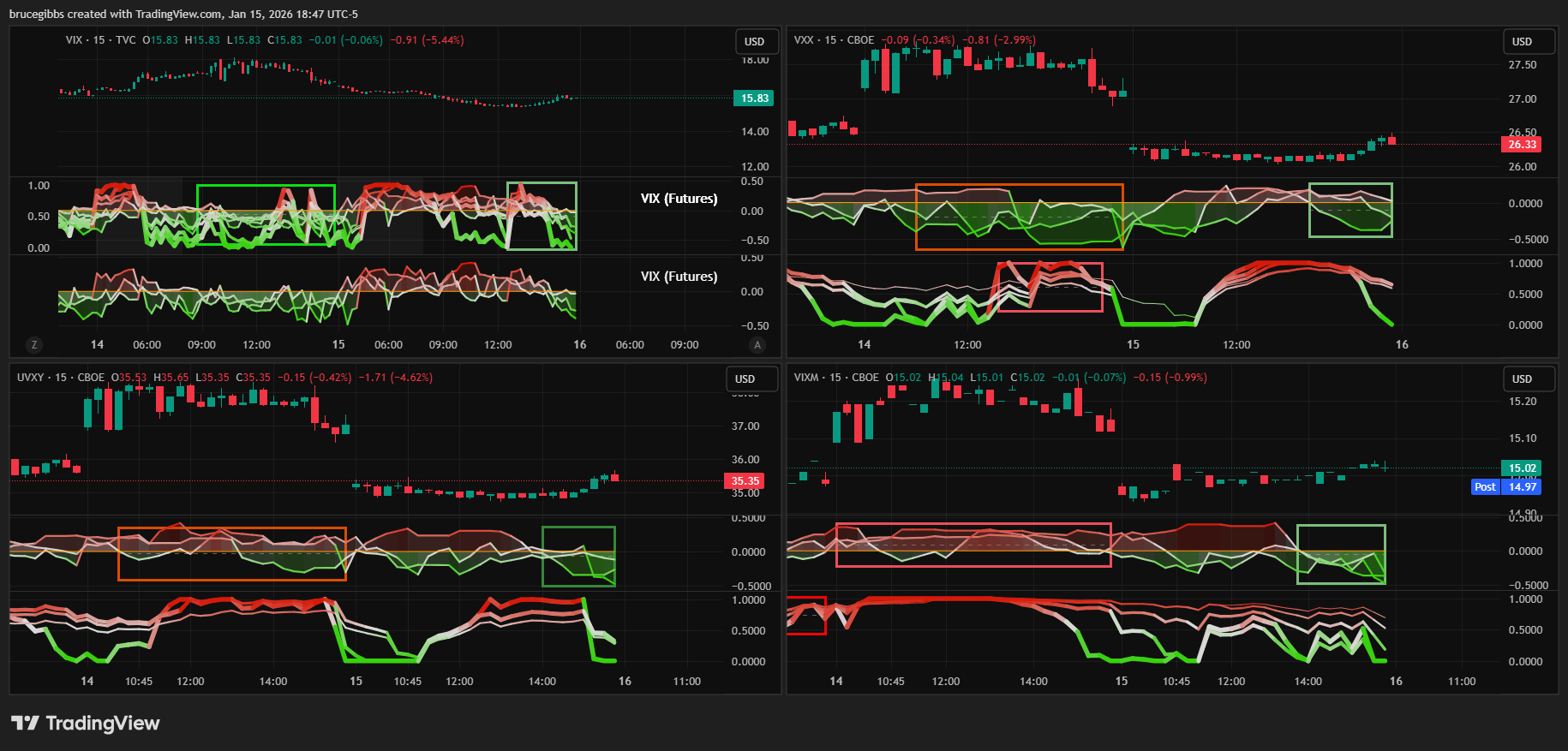Screen dimensions: 1568x751
Task: Click the green 15.02 price label on VIXM
Action: pyautogui.click(x=1522, y=468)
